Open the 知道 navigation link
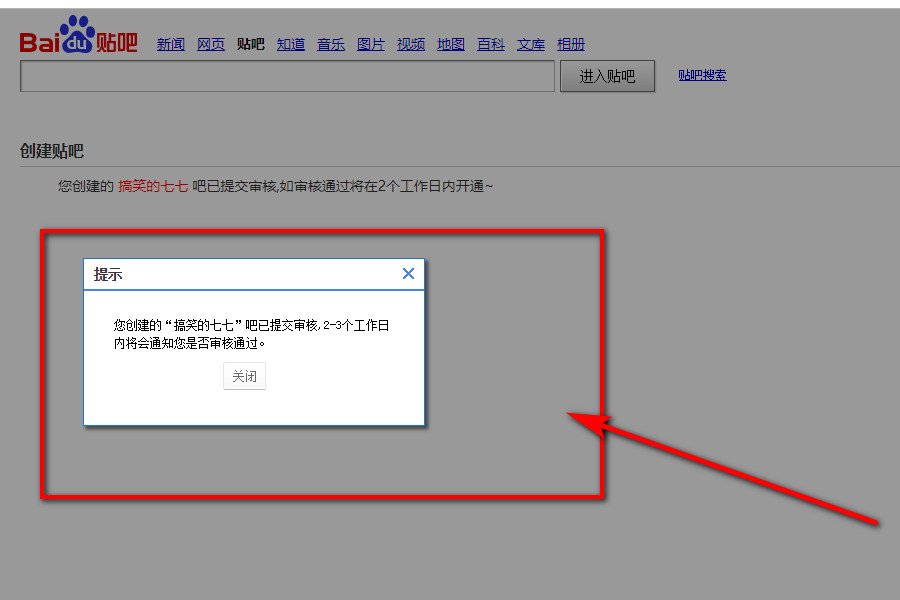Viewport: 900px width, 600px height. click(x=290, y=44)
